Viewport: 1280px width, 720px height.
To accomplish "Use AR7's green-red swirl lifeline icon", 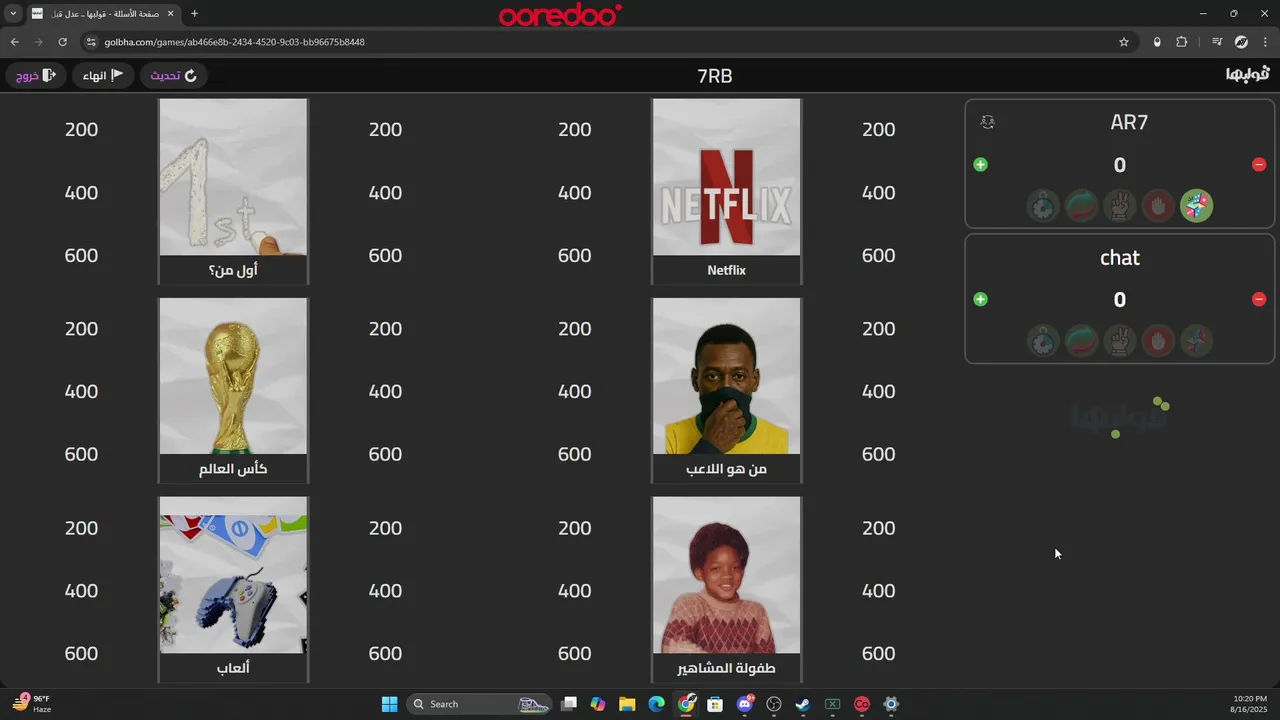I will [x=1081, y=206].
